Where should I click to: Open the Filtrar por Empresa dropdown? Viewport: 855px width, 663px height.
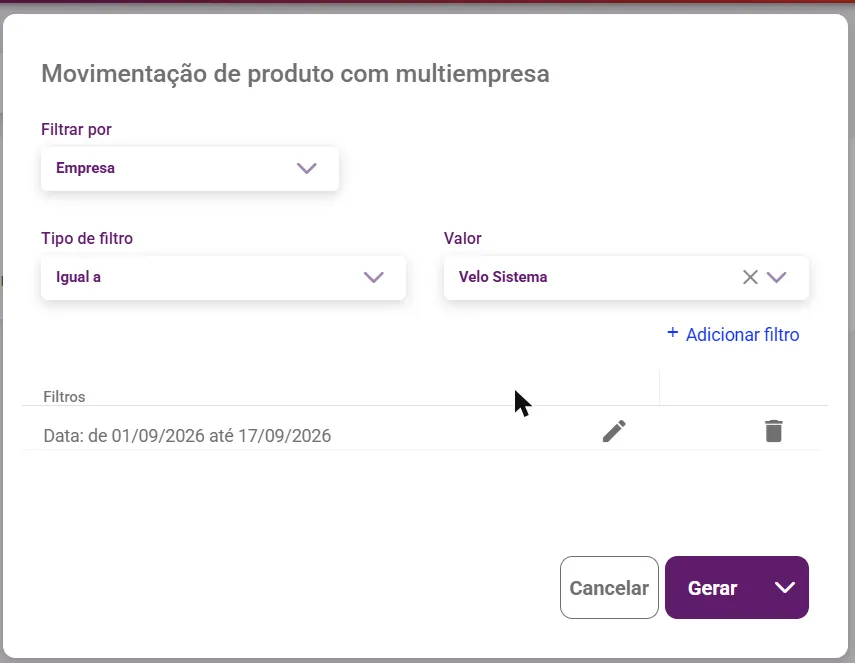tap(190, 168)
